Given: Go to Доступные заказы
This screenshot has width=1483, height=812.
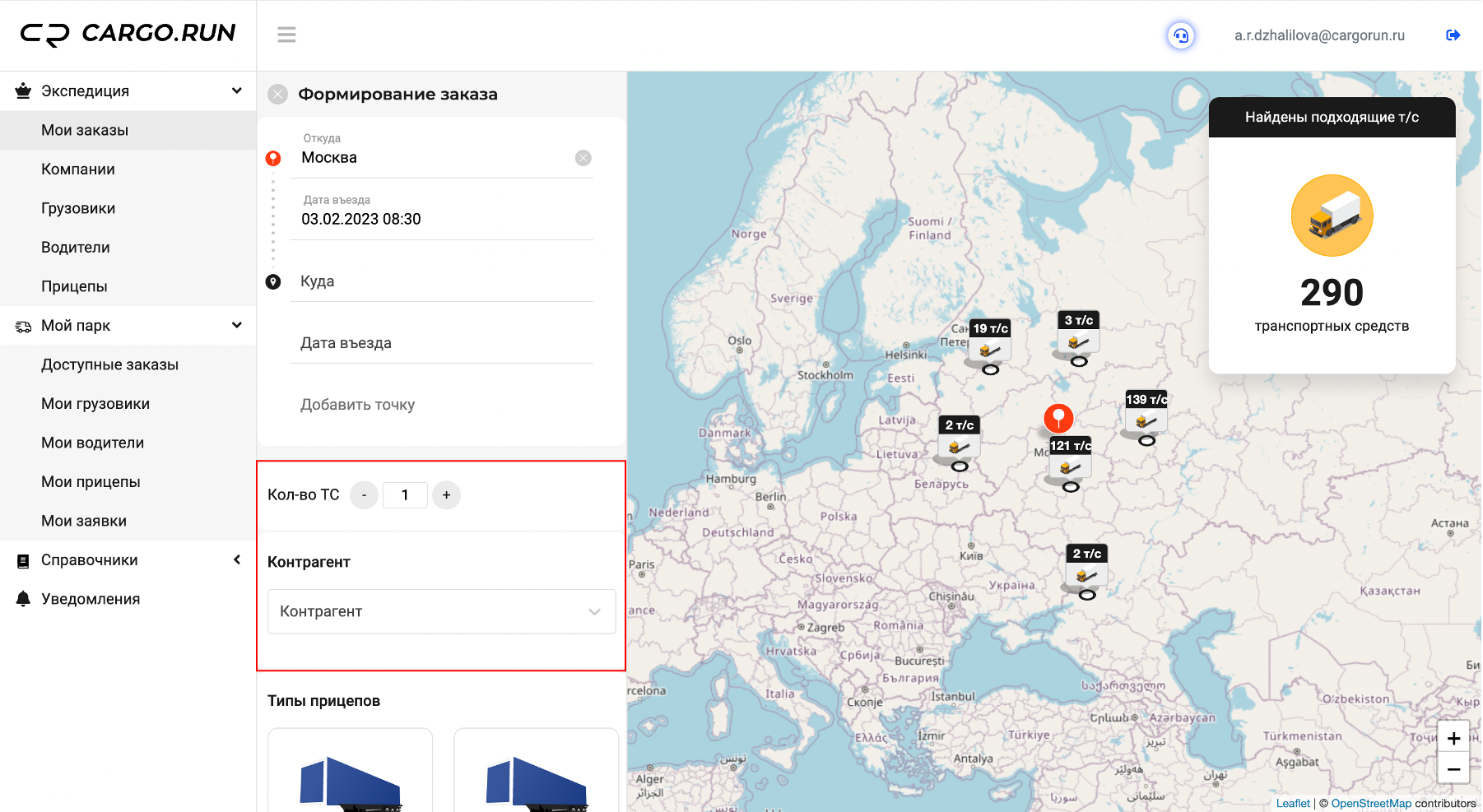Looking at the screenshot, I should [109, 364].
